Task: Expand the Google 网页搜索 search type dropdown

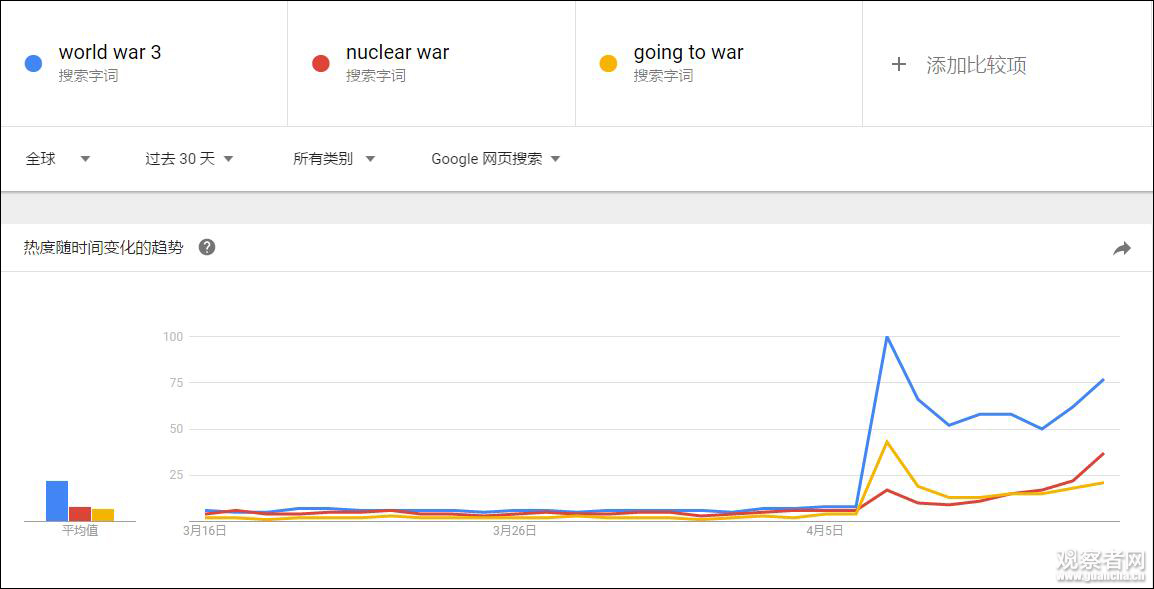Action: [495, 159]
